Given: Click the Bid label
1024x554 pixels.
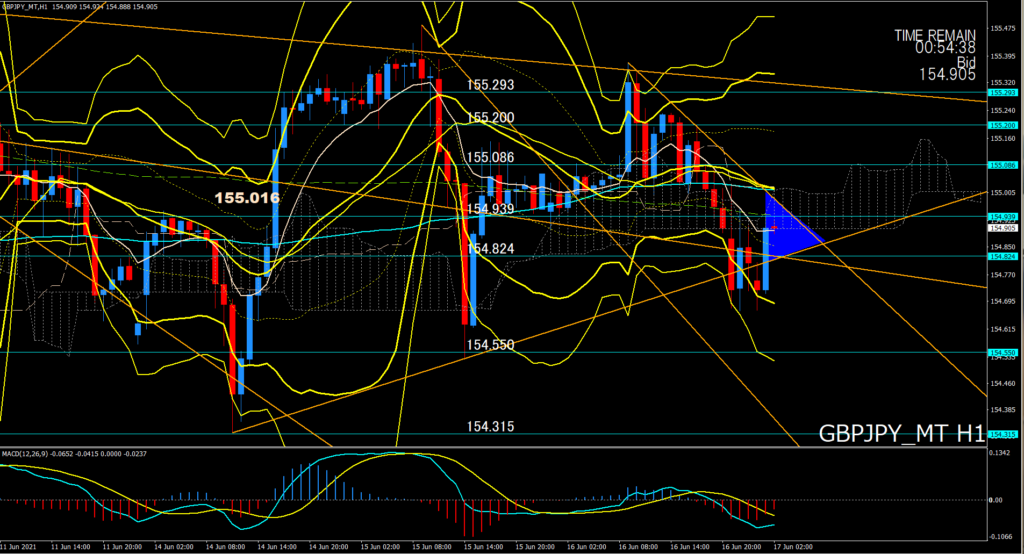Looking at the screenshot, I should tap(967, 62).
